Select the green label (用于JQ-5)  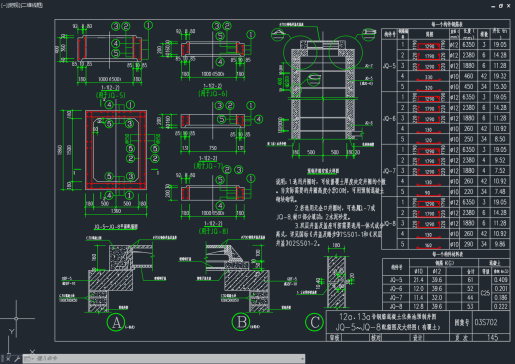(x=110, y=95)
